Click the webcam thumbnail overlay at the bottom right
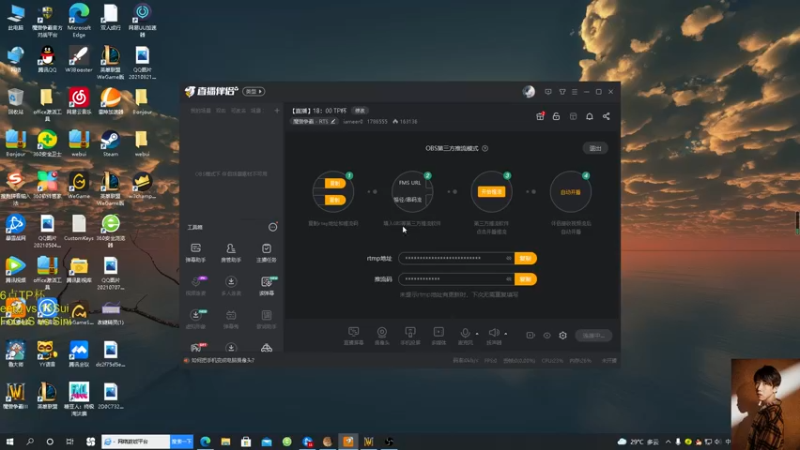The width and height of the screenshot is (800, 450). (x=765, y=404)
